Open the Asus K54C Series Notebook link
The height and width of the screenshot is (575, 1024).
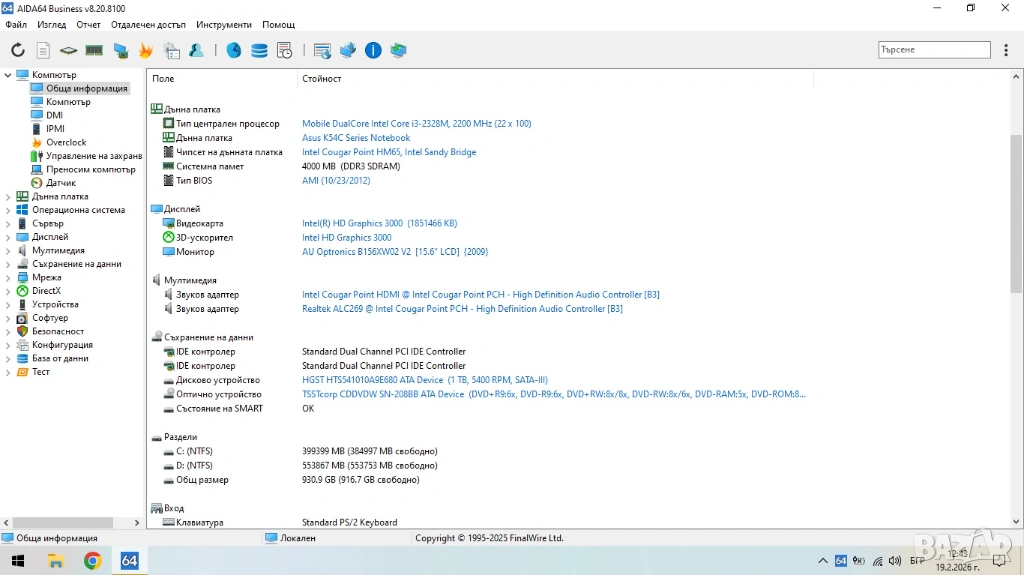click(x=356, y=138)
